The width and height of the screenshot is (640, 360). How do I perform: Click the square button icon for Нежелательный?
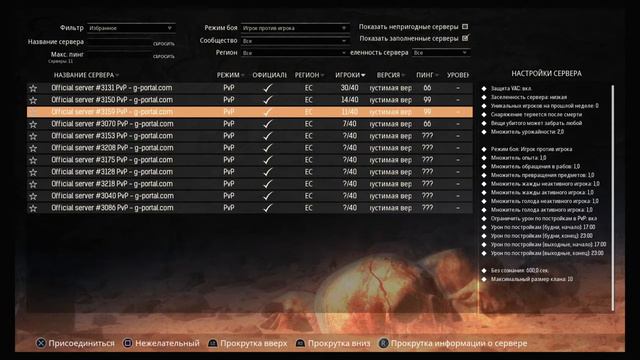127,343
